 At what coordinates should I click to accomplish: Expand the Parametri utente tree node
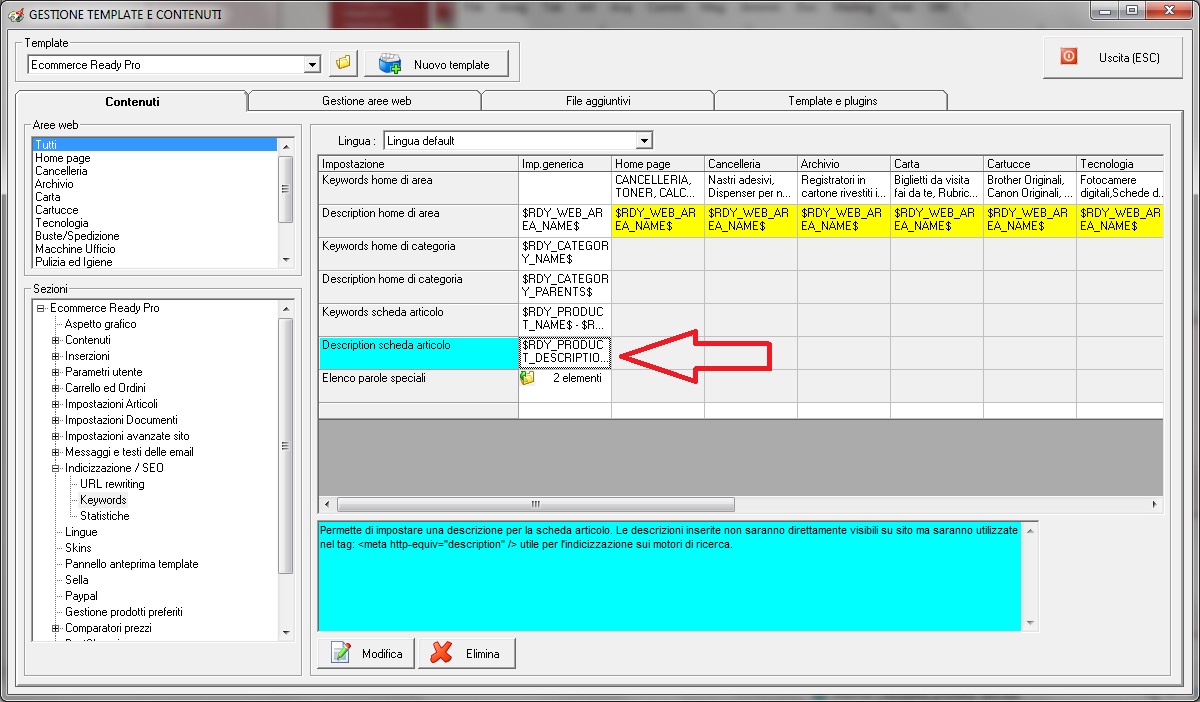(56, 372)
